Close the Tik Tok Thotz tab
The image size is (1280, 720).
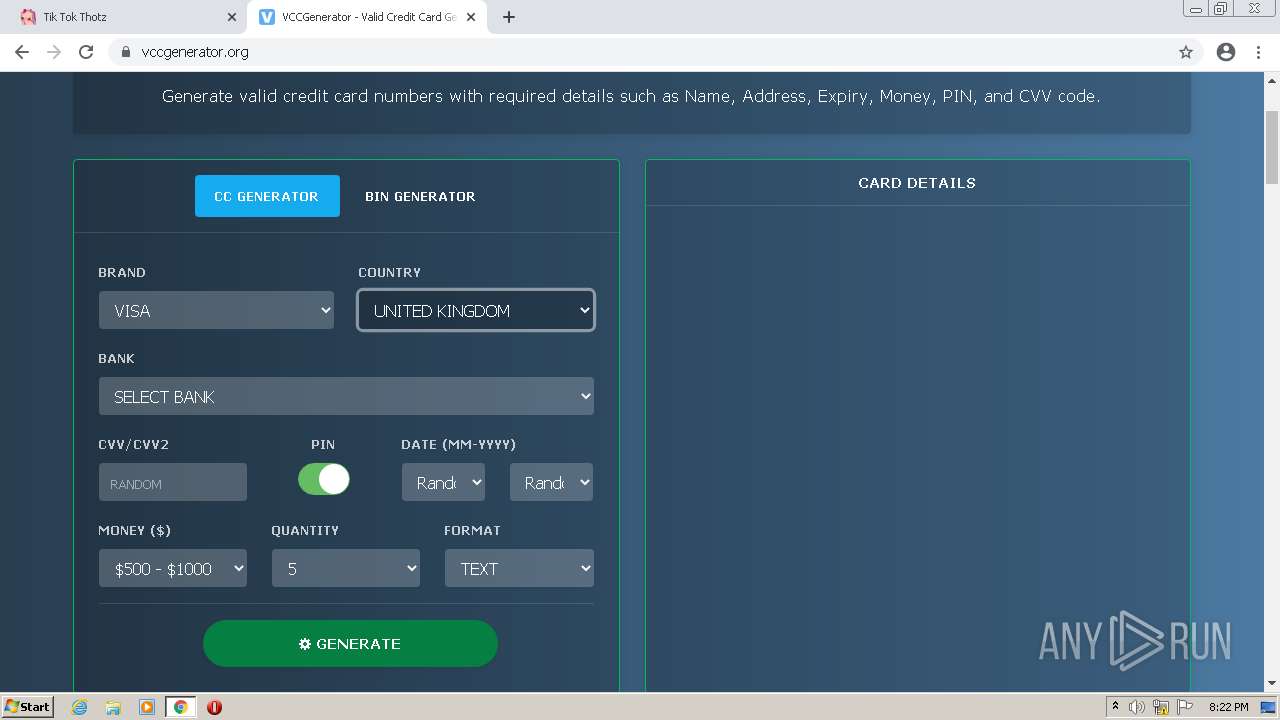tap(232, 17)
